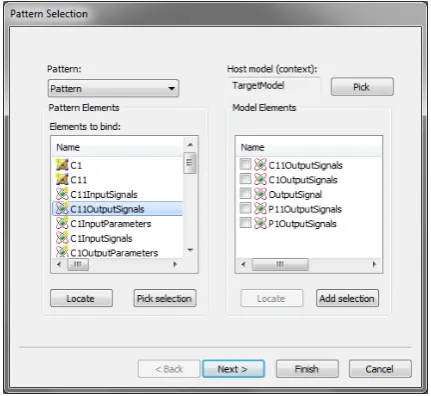Check the P1OutputSignals checkbox

point(245,223)
